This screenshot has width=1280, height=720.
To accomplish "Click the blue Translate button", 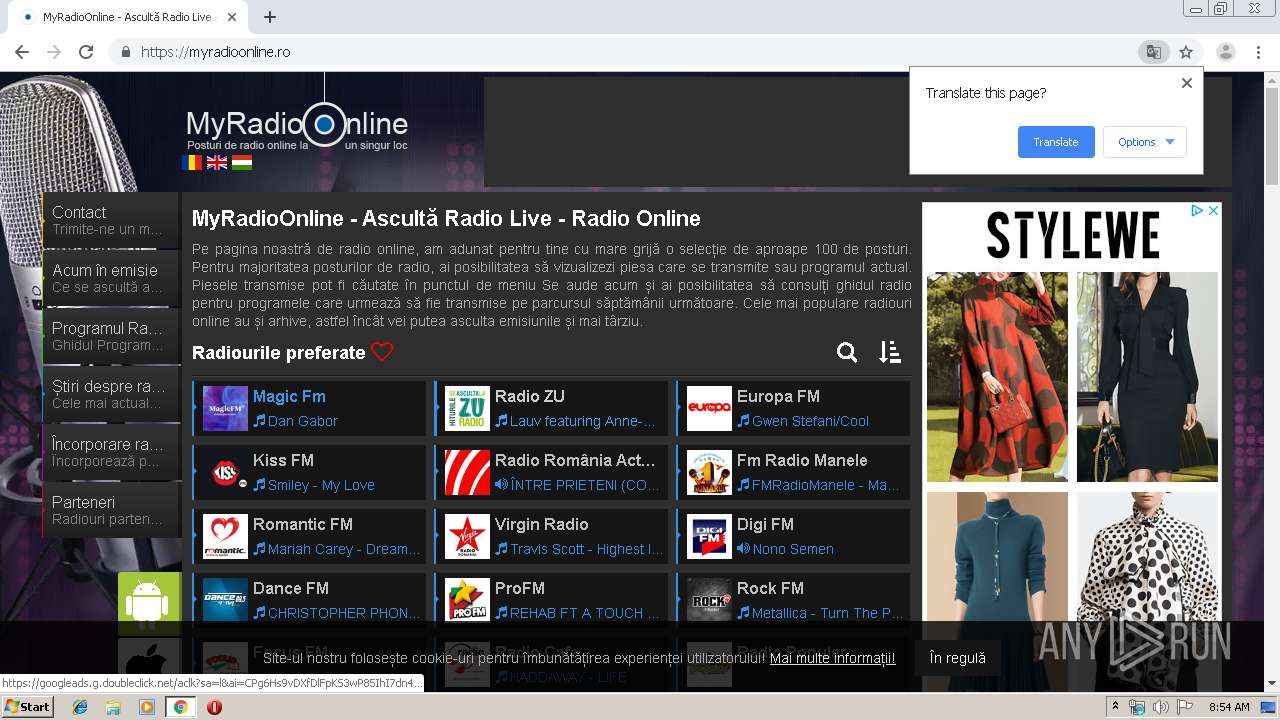I will click(x=1056, y=142).
